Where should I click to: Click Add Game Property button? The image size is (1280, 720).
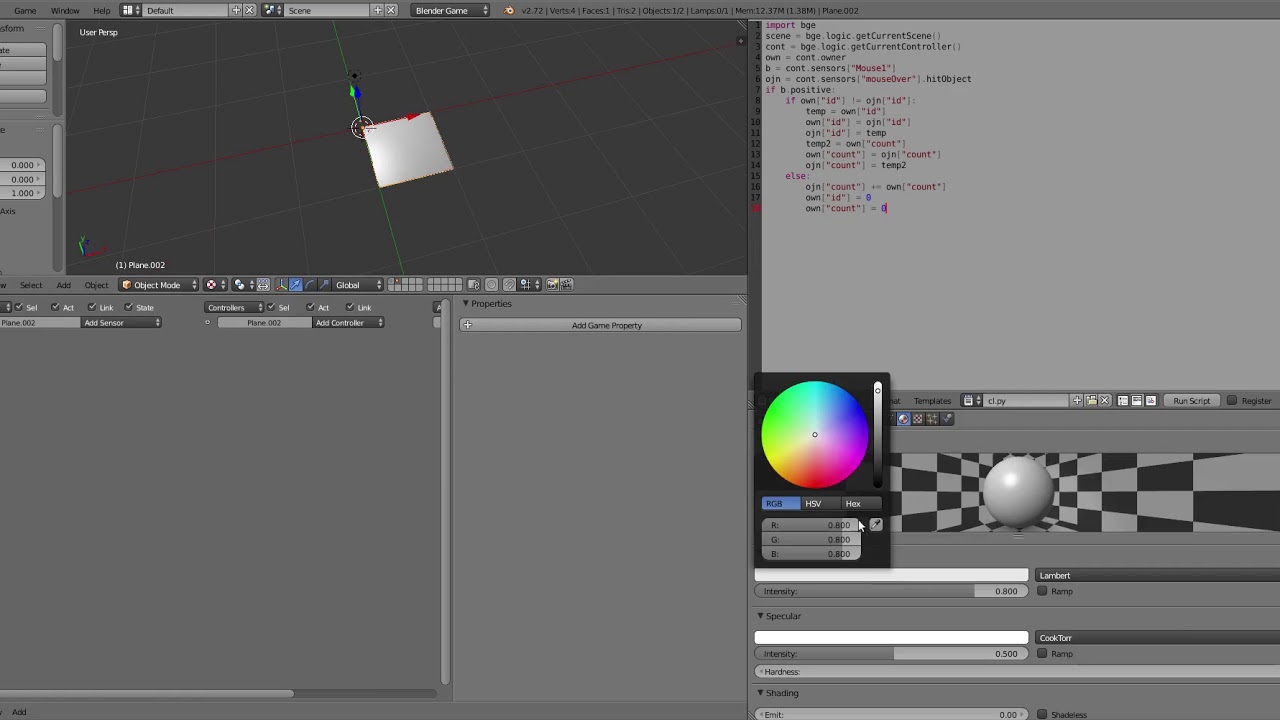click(x=601, y=325)
